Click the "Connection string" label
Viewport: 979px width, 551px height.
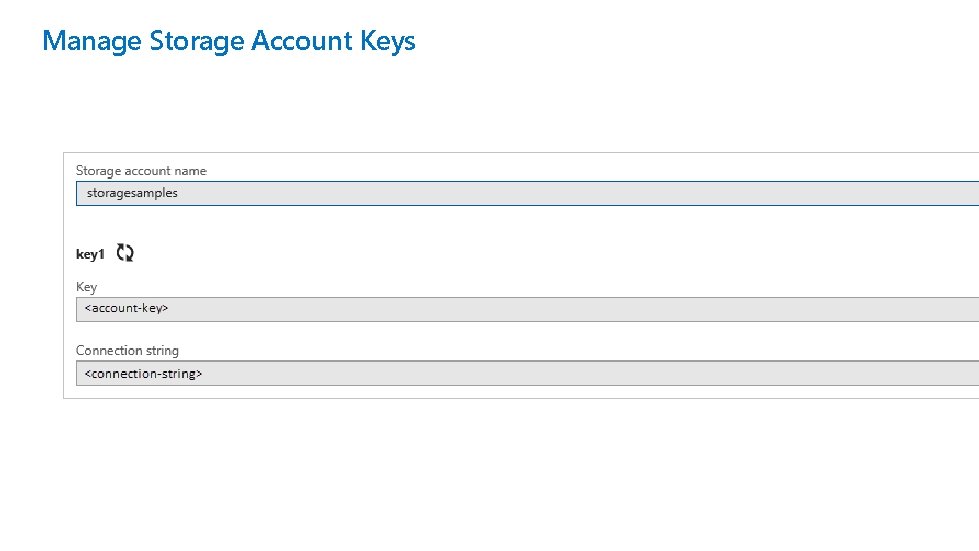click(127, 351)
